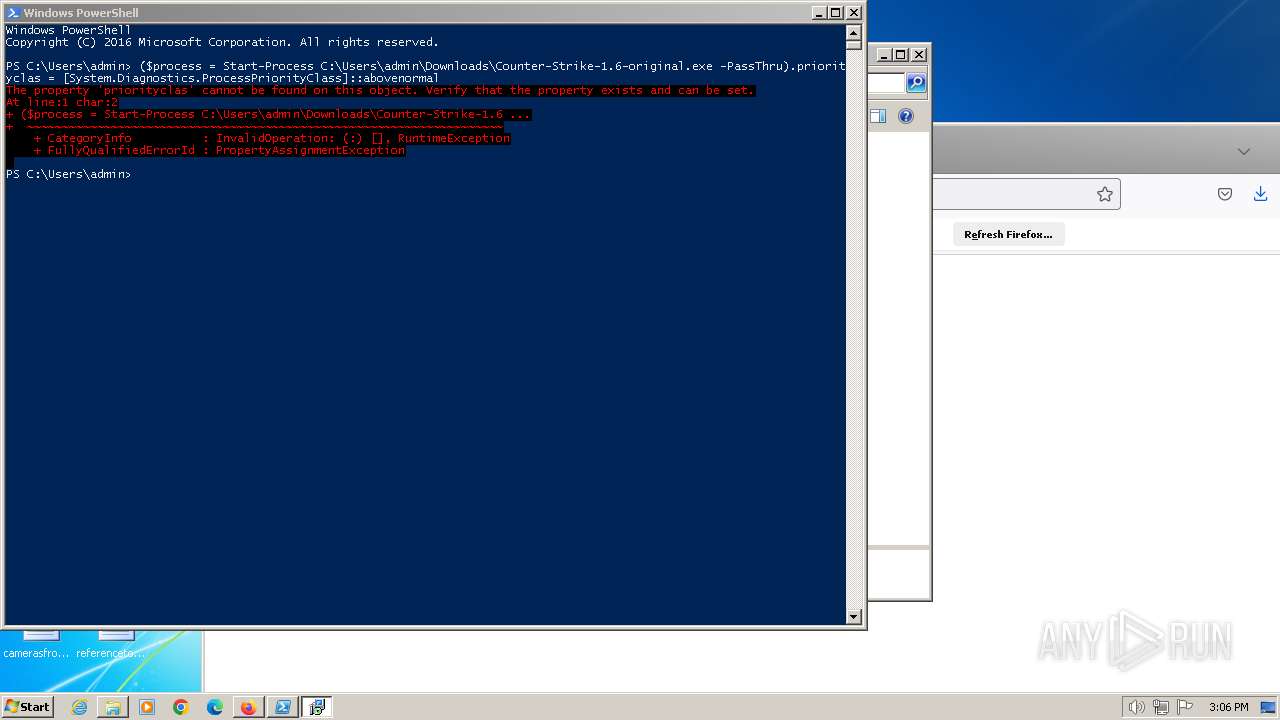1280x720 pixels.
Task: Open the PowerShell title bar system menu icon
Action: (12, 13)
